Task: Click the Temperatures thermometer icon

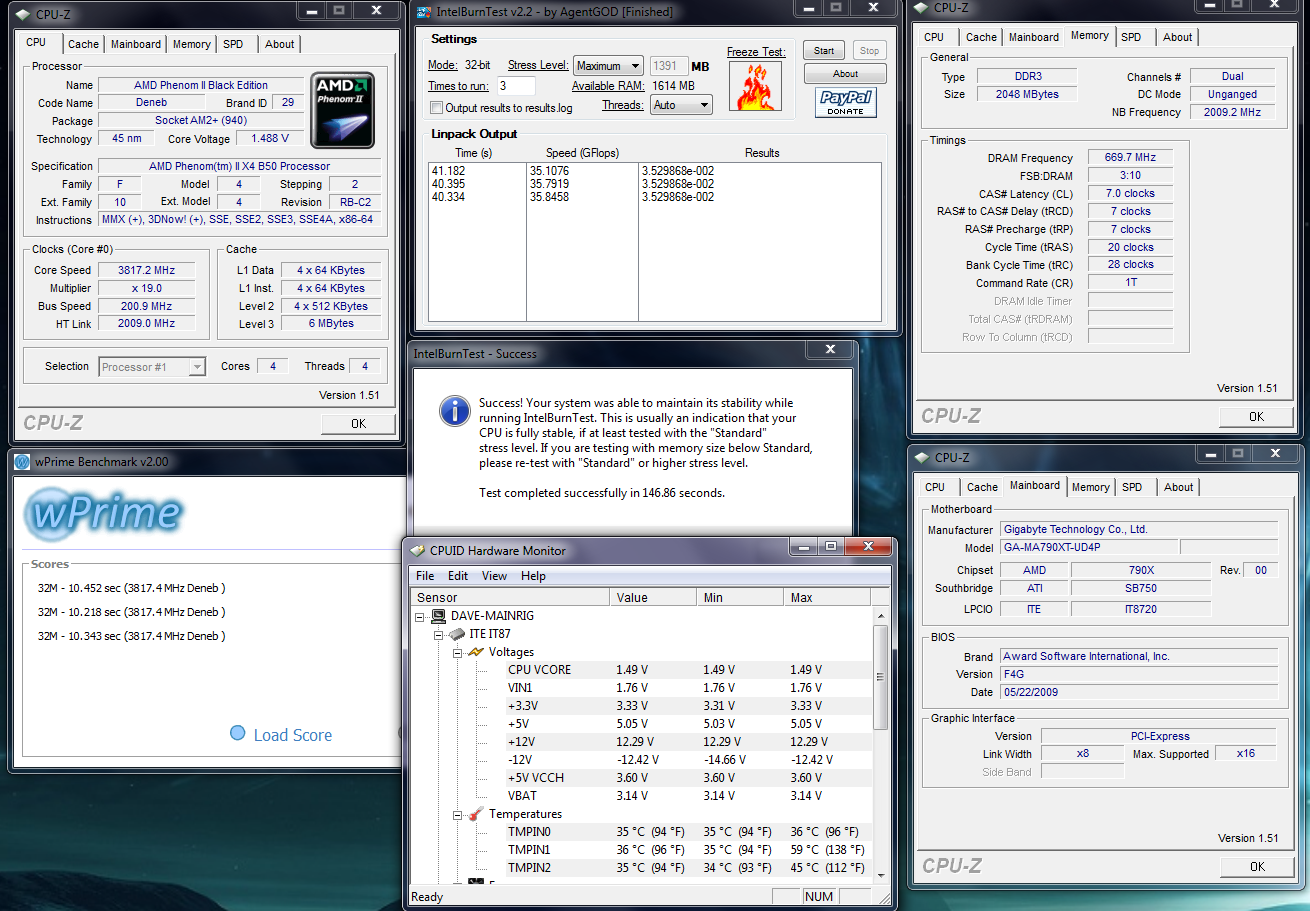Action: [x=476, y=814]
